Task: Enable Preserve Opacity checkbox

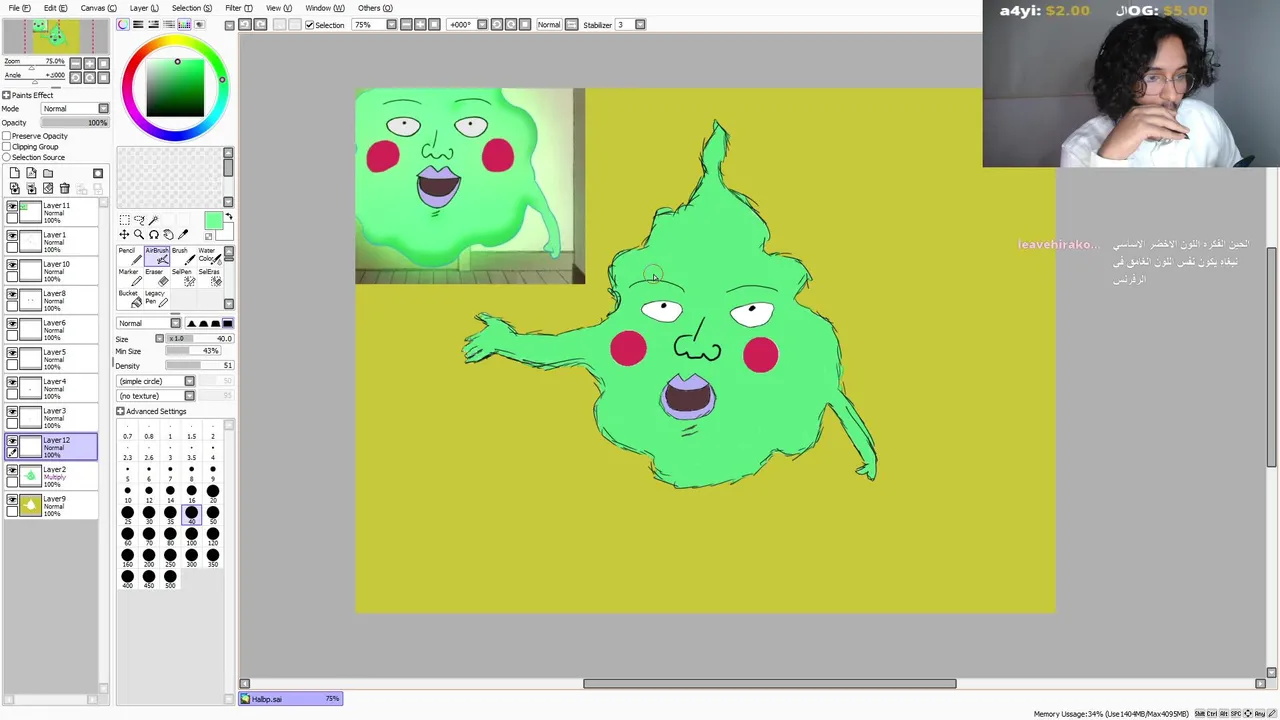Action: tap(7, 136)
